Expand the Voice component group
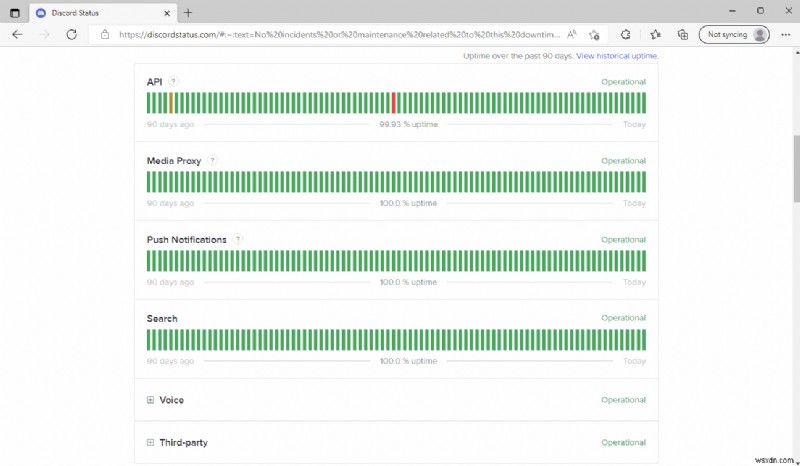Screen dimensions: 800x466 (150, 400)
